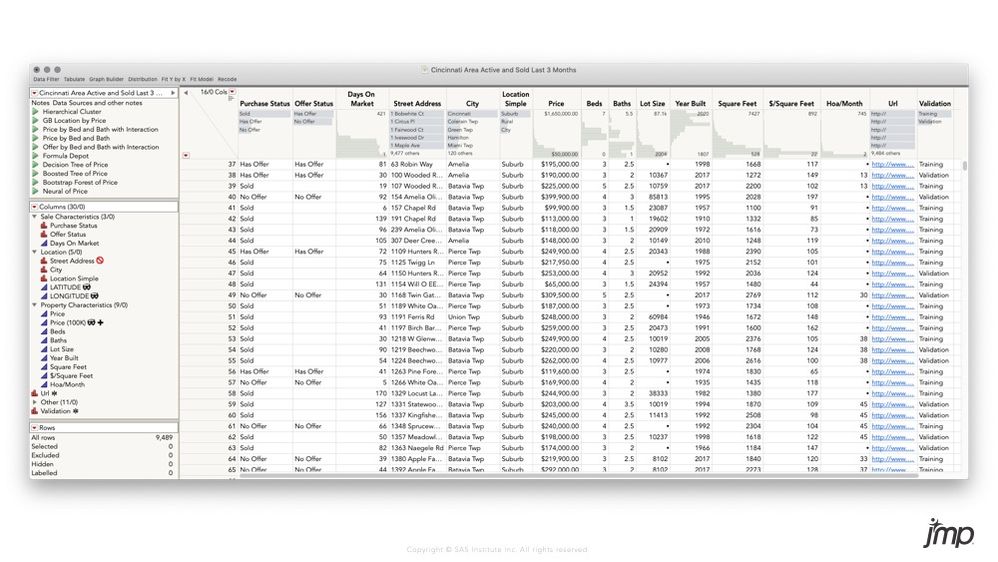Click continuous icon beside Lot Size

click(44, 349)
